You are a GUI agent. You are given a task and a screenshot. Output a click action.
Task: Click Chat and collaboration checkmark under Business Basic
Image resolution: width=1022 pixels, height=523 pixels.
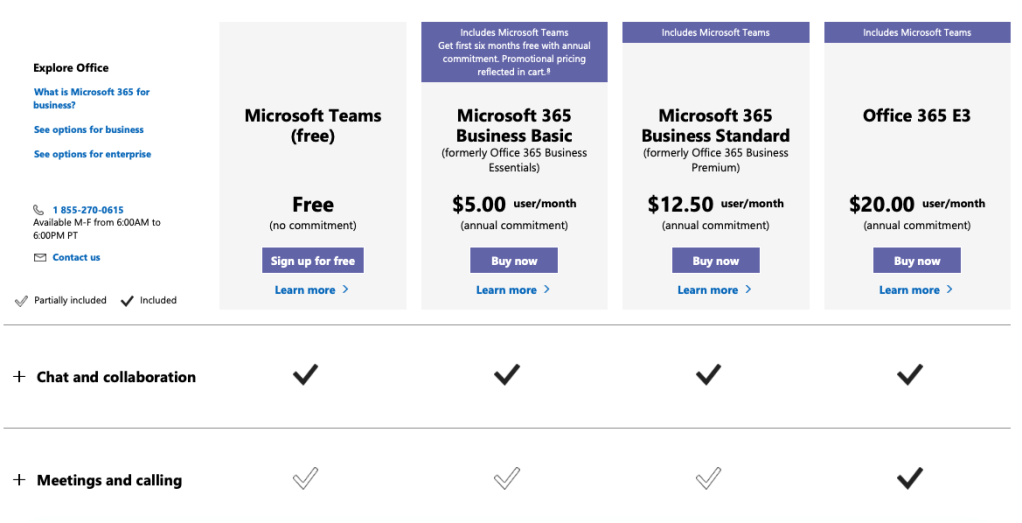click(507, 375)
